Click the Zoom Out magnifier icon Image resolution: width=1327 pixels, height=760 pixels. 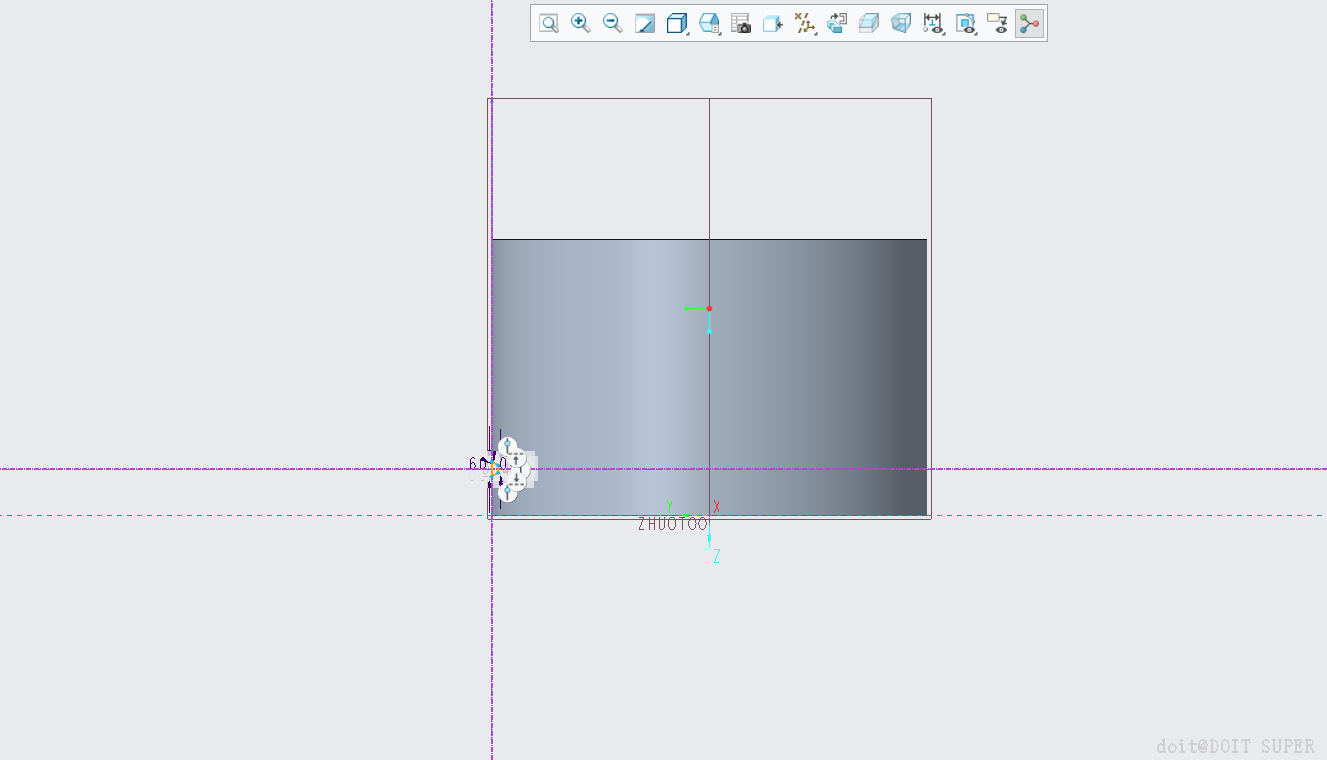click(613, 23)
